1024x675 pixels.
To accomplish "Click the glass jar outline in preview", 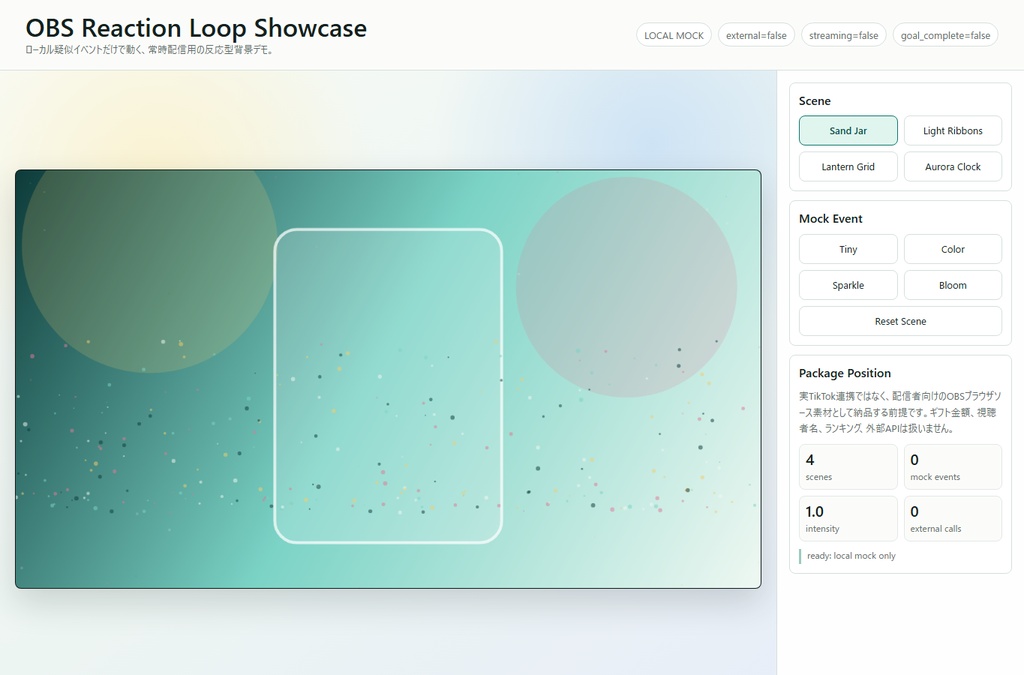I will (388, 386).
